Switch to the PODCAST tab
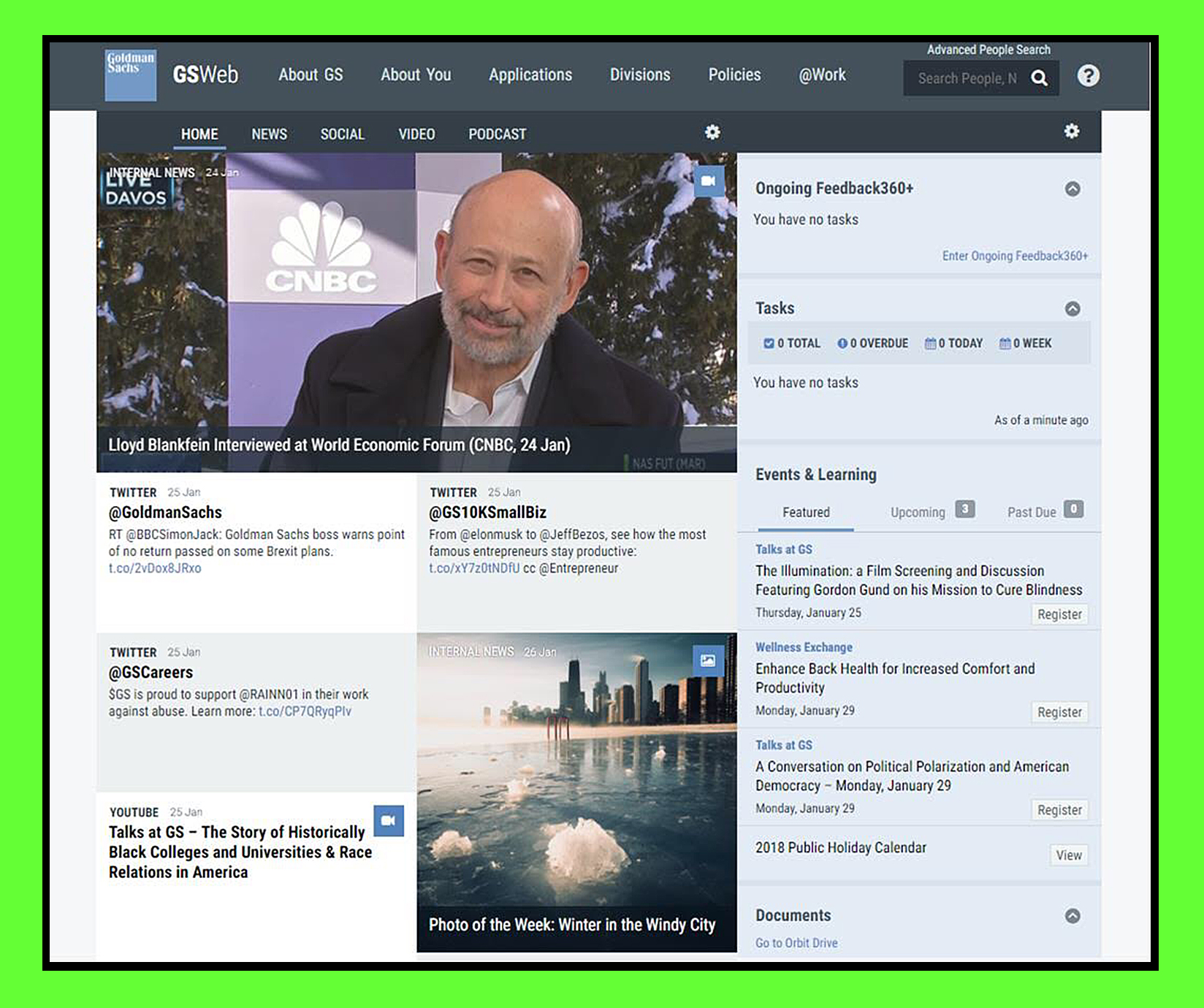 497,134
